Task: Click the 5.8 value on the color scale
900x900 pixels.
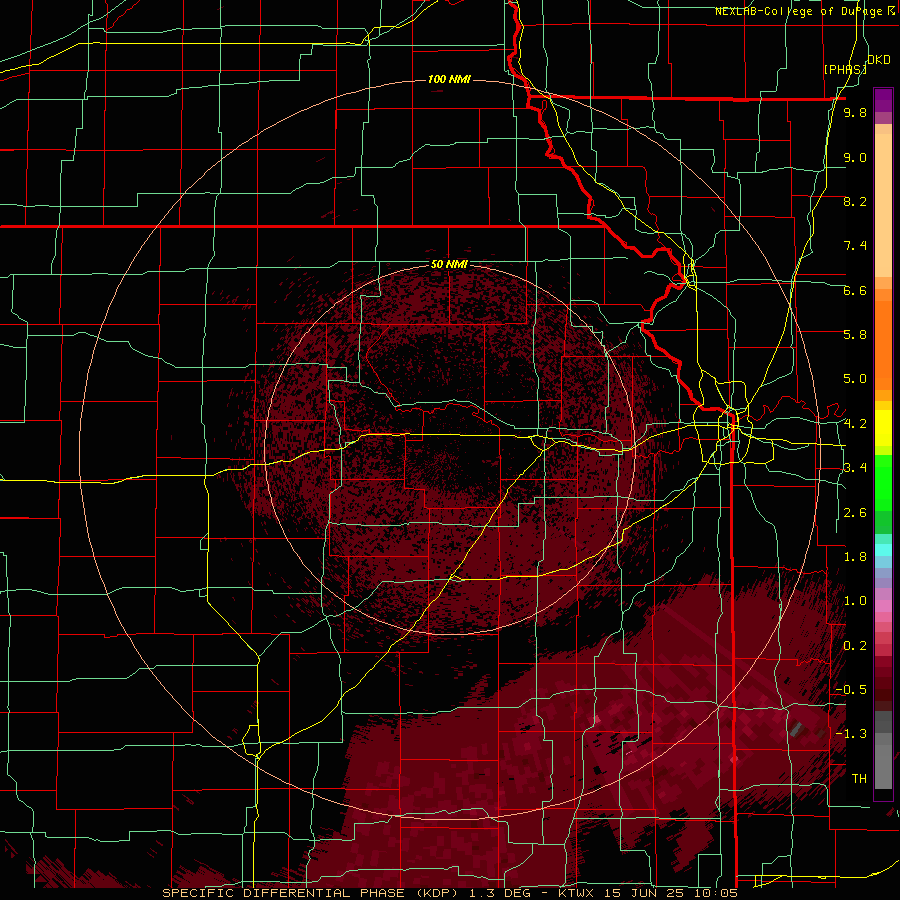Action: 855,335
